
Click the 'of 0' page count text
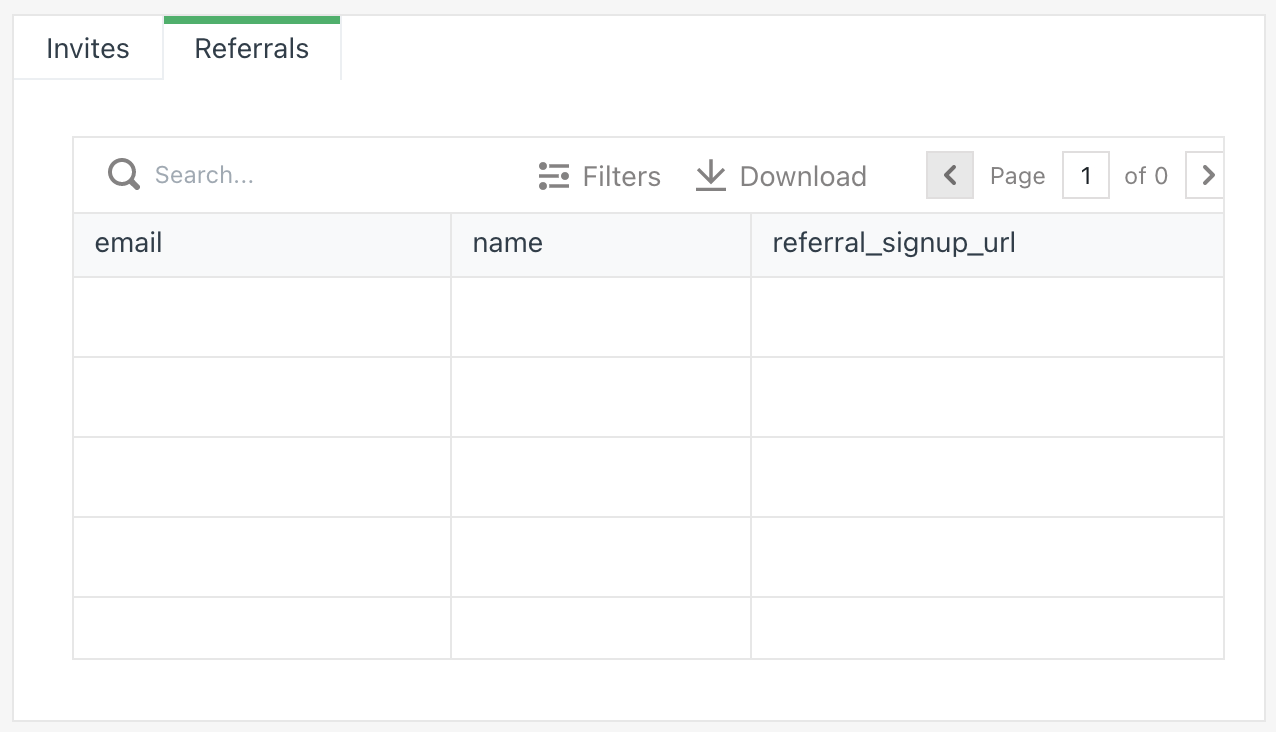point(1145,176)
